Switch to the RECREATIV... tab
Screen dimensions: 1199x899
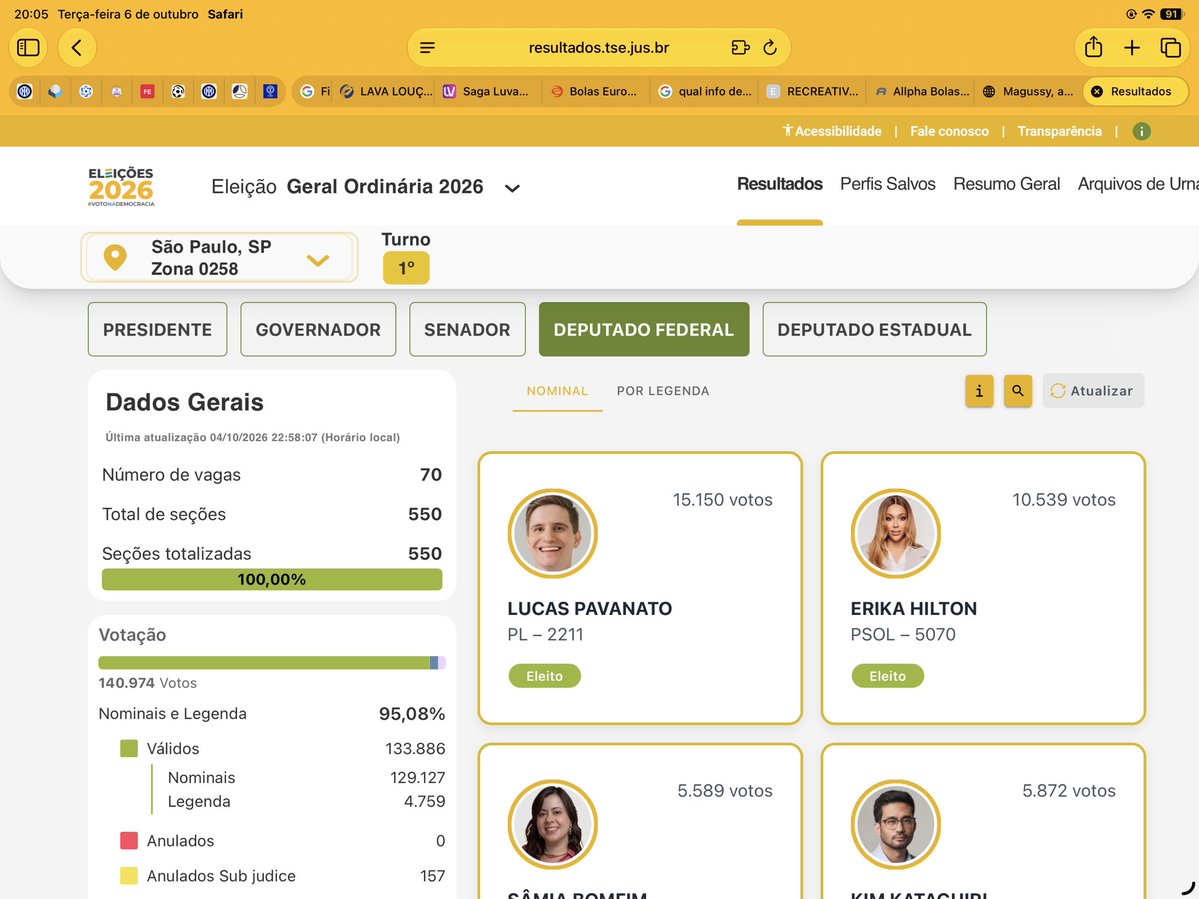[x=814, y=91]
